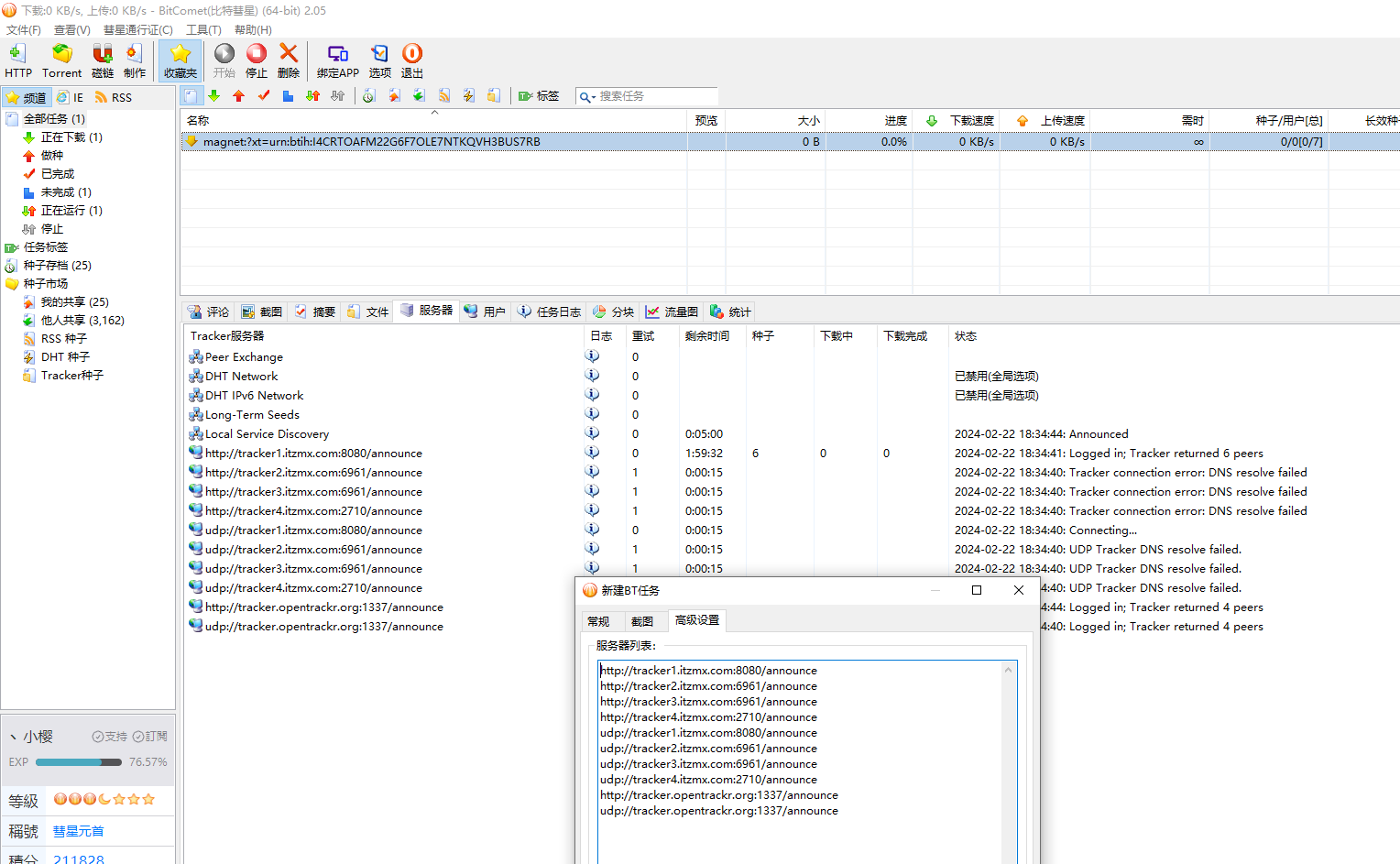Collapse the 小樱 profile chevron
Viewport: 1400px width, 864px height.
pos(13,737)
